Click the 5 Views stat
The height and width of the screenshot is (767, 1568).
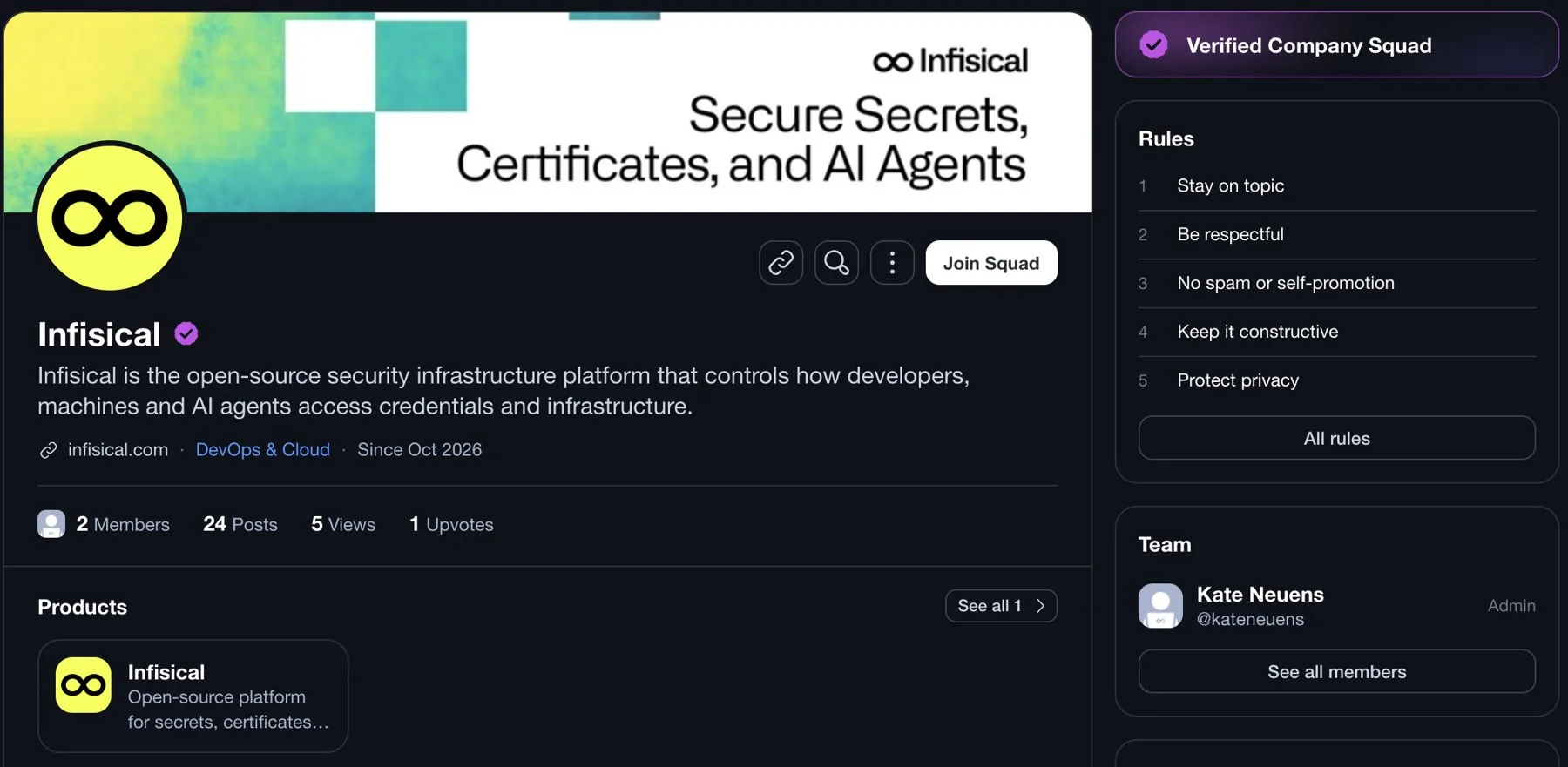pos(343,524)
